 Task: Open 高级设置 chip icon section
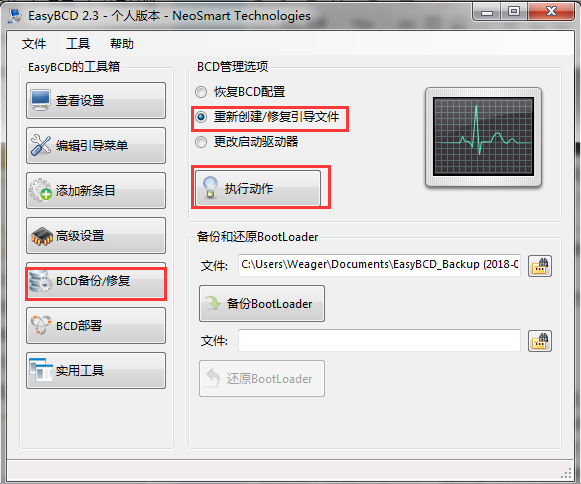click(96, 235)
